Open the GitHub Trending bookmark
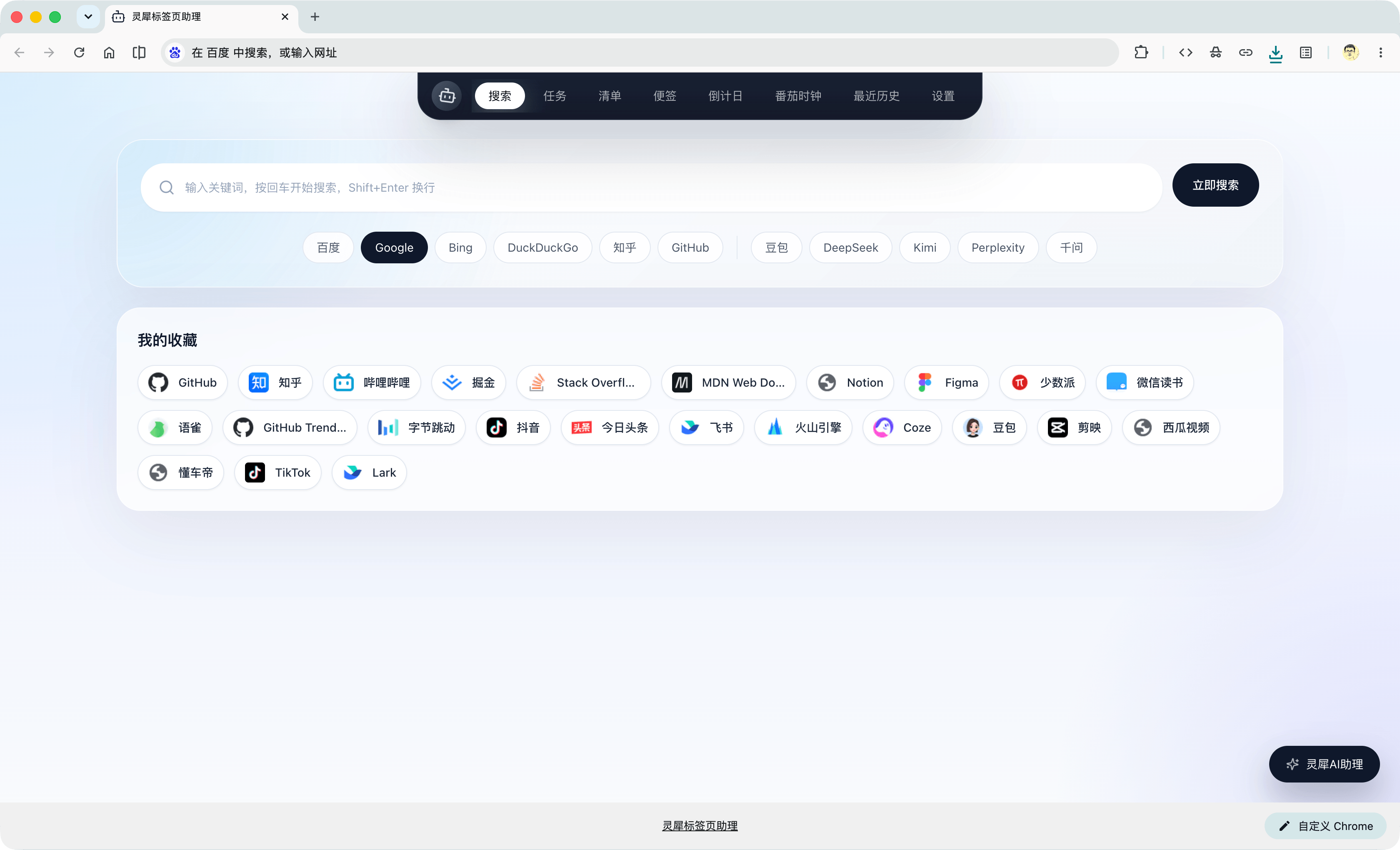 pyautogui.click(x=290, y=427)
